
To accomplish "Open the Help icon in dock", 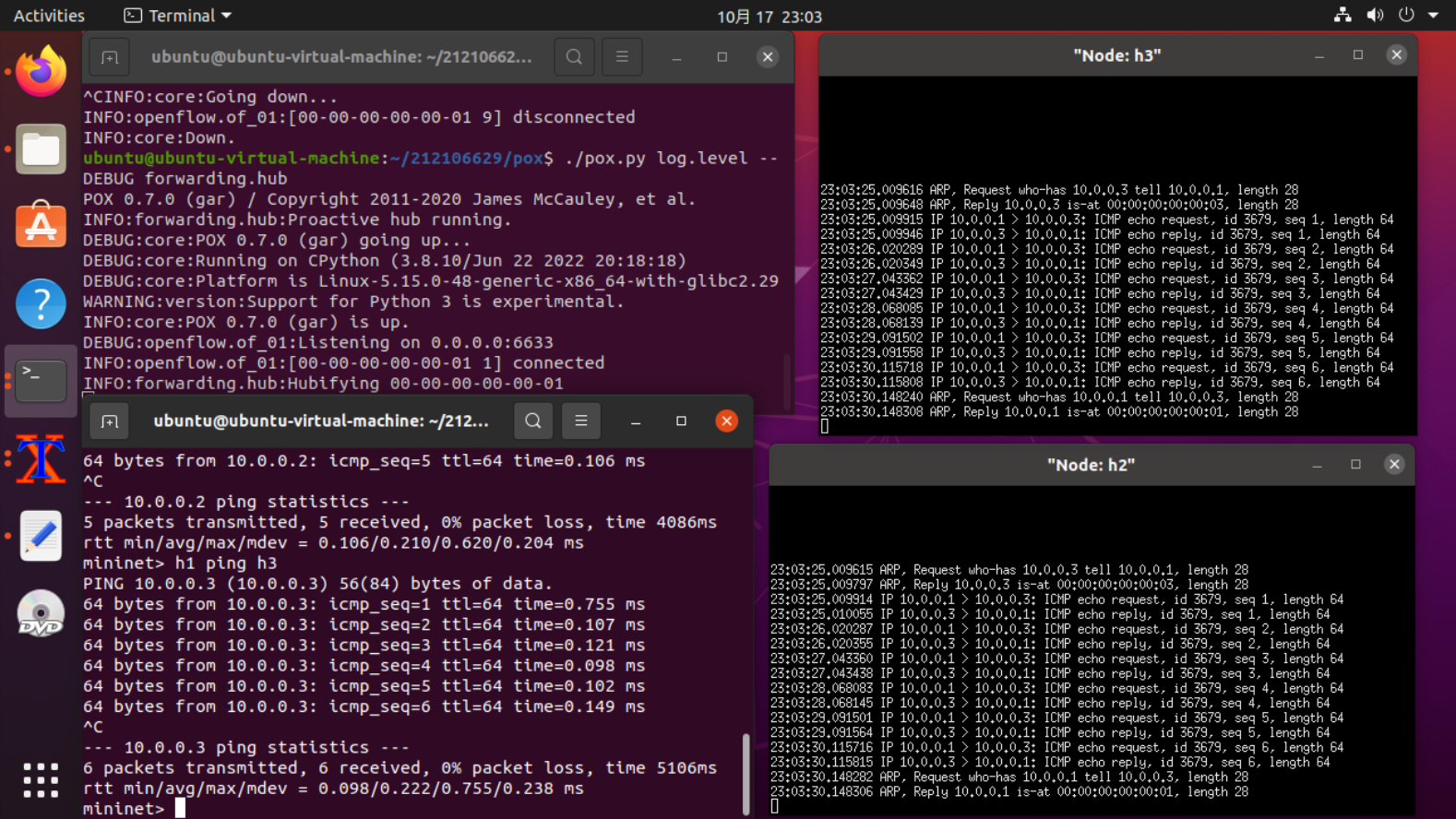I will click(x=41, y=303).
